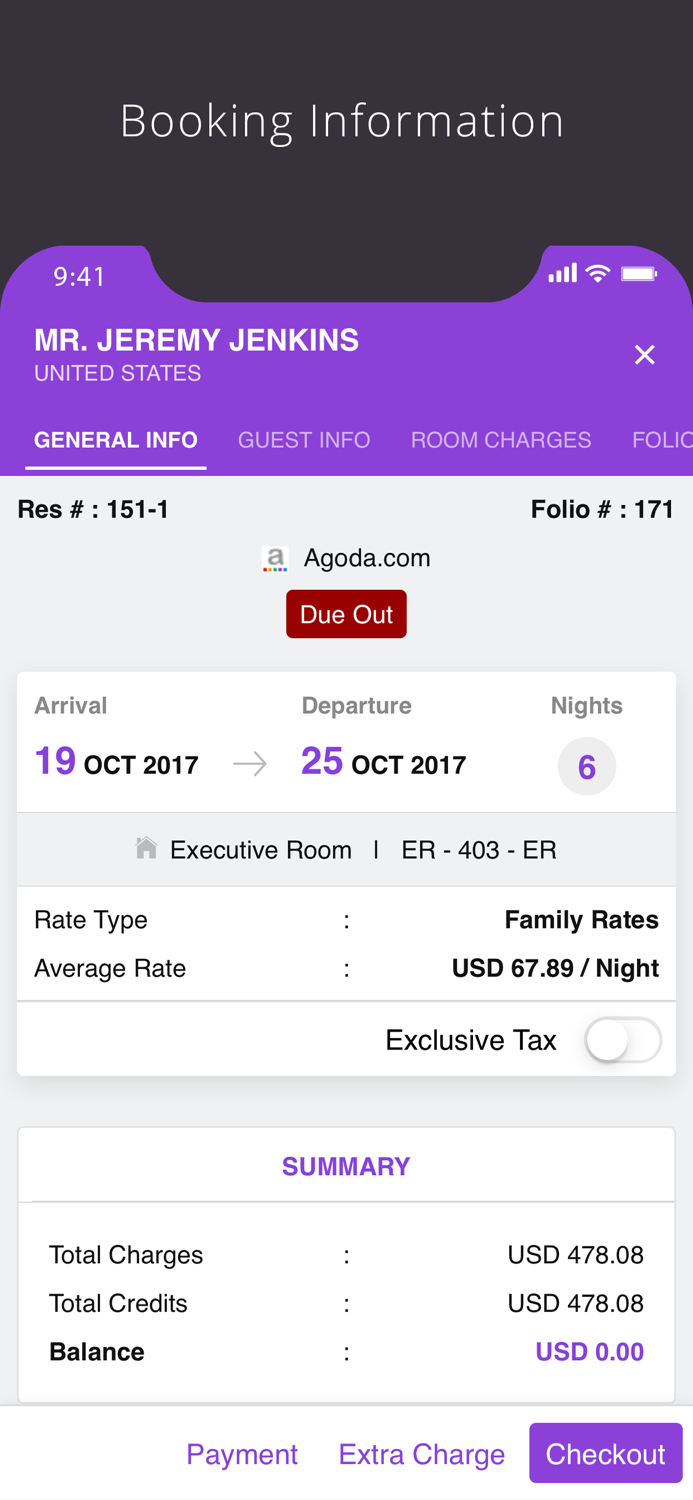The width and height of the screenshot is (693, 1500).
Task: Tap the battery indicator in the status bar
Action: click(x=640, y=272)
